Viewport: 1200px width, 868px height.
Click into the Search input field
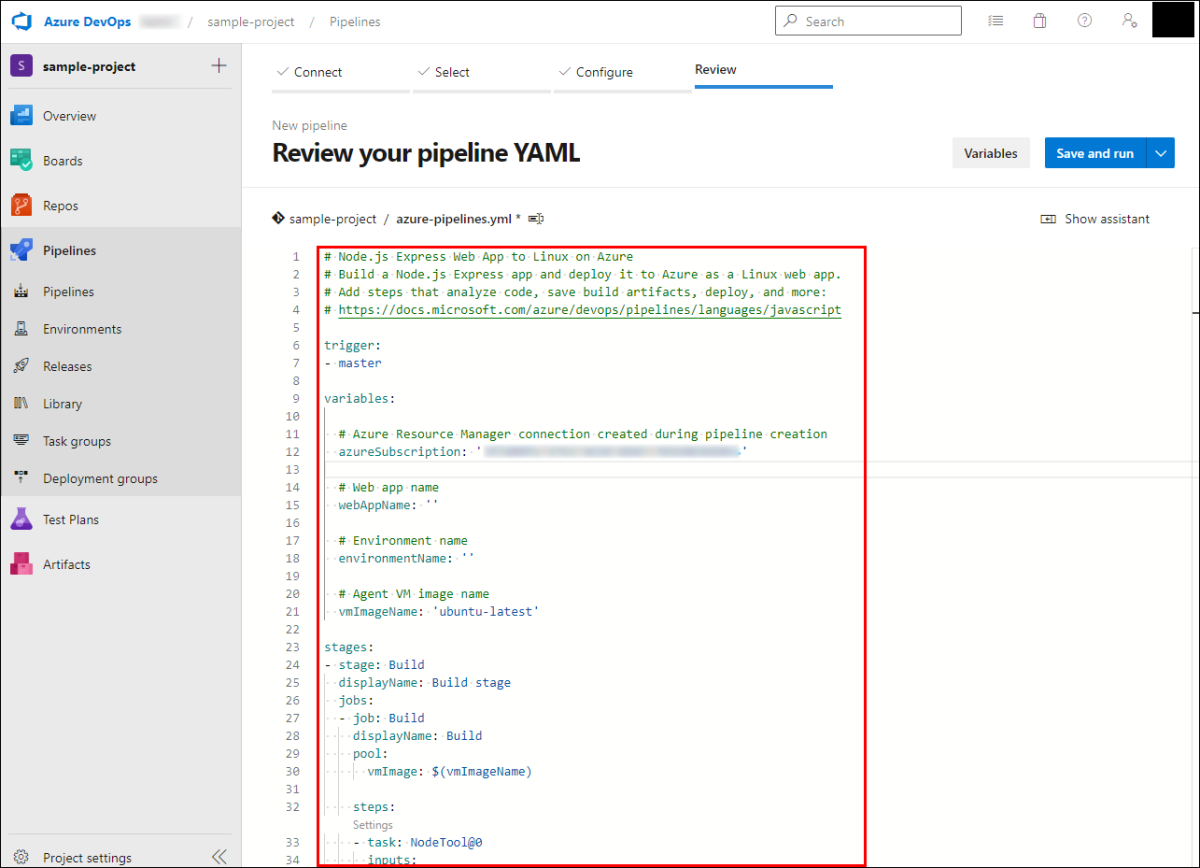click(x=868, y=21)
